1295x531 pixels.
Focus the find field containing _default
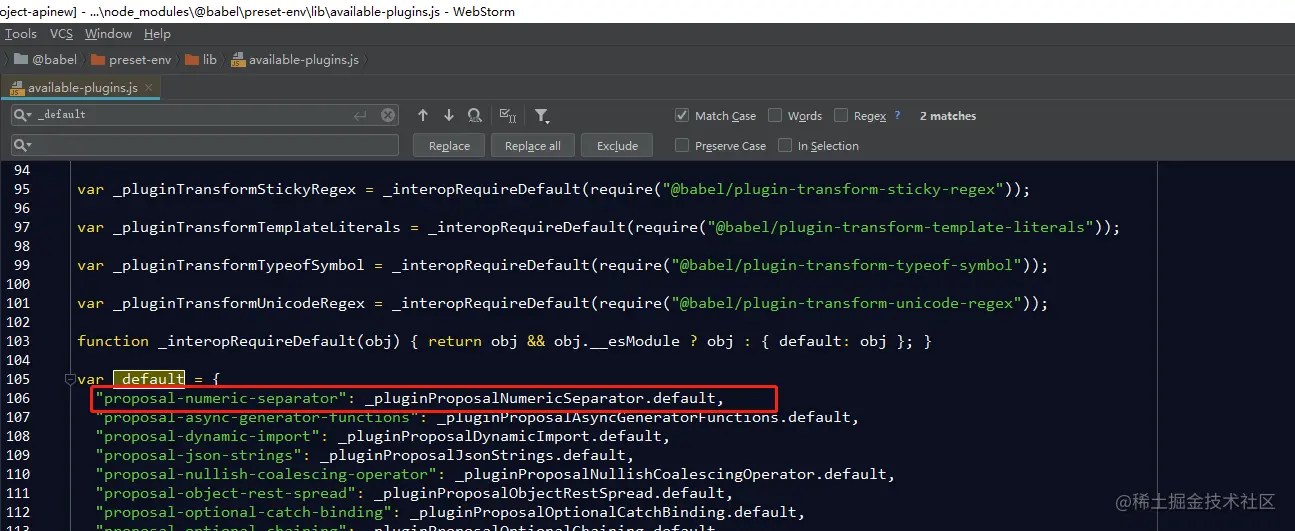(204, 115)
